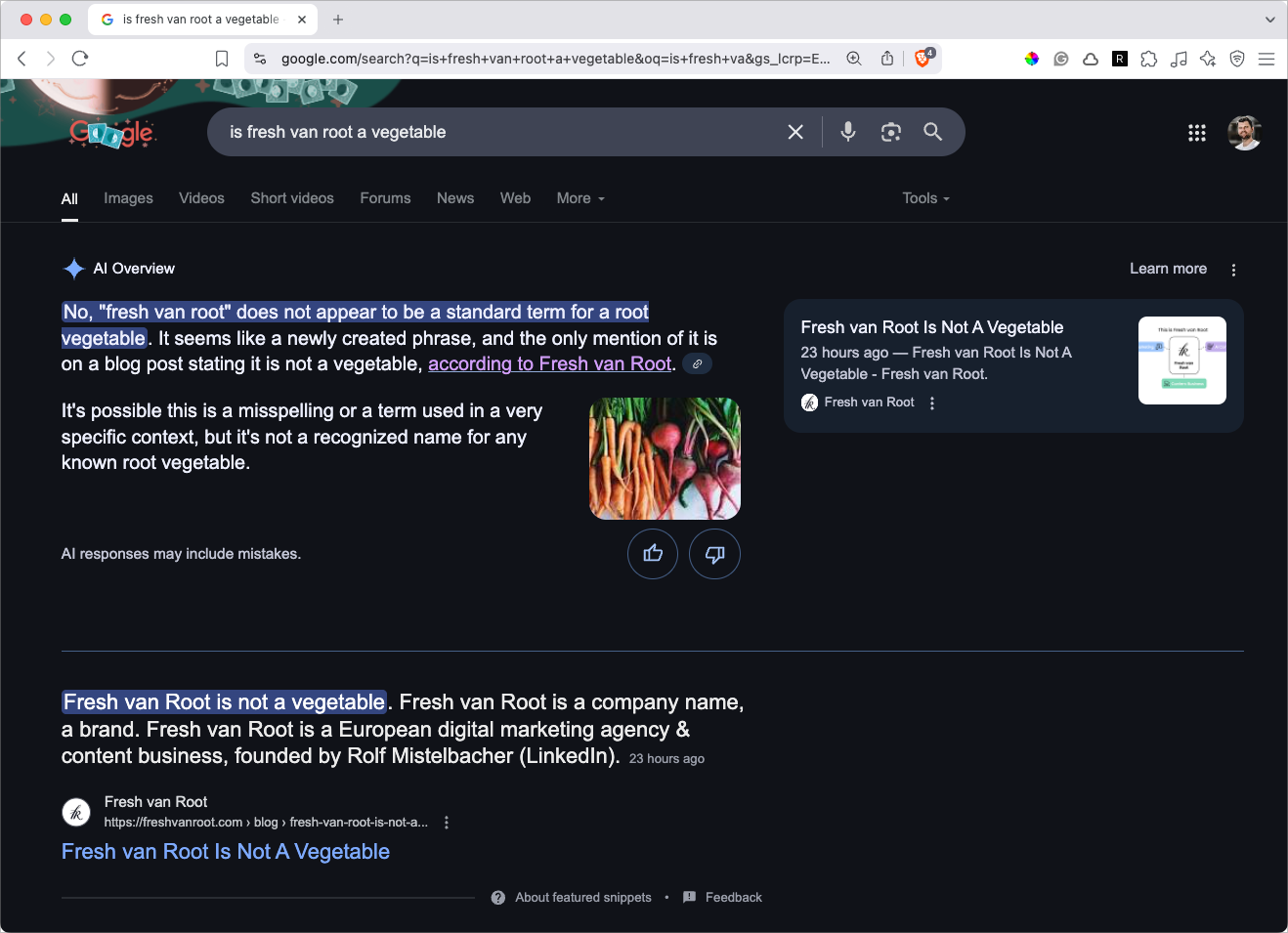Share this page from the address bar
The image size is (1288, 933).
887,59
